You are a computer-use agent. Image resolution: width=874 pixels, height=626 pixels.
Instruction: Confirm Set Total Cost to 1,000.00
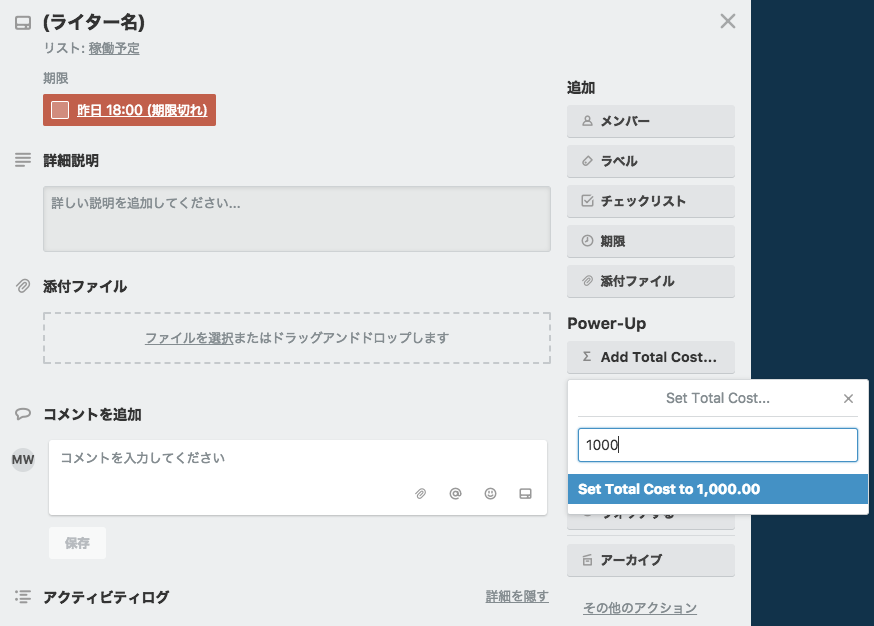pyautogui.click(x=718, y=490)
